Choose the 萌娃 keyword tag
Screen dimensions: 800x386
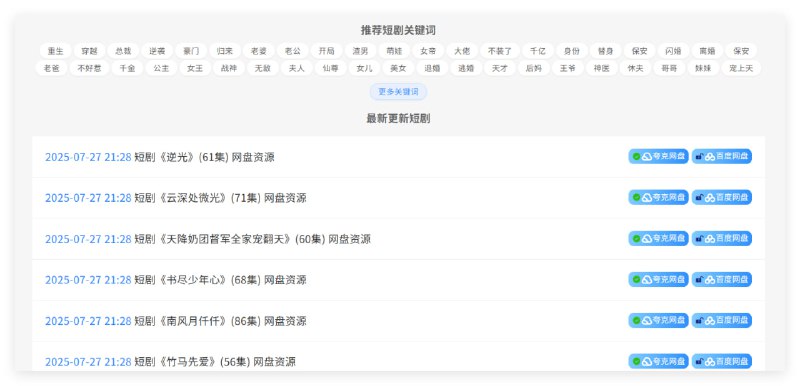click(x=394, y=51)
